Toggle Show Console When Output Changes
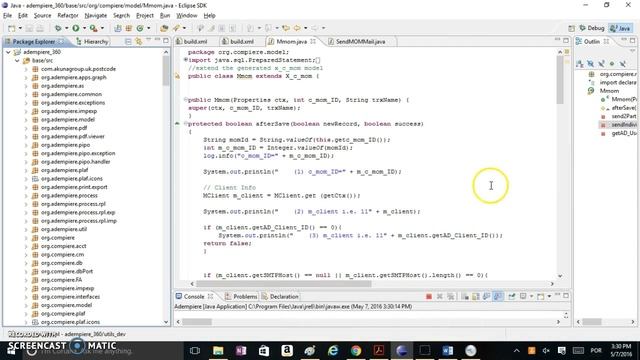Screen dimensions: 640x360 coord(487,296)
